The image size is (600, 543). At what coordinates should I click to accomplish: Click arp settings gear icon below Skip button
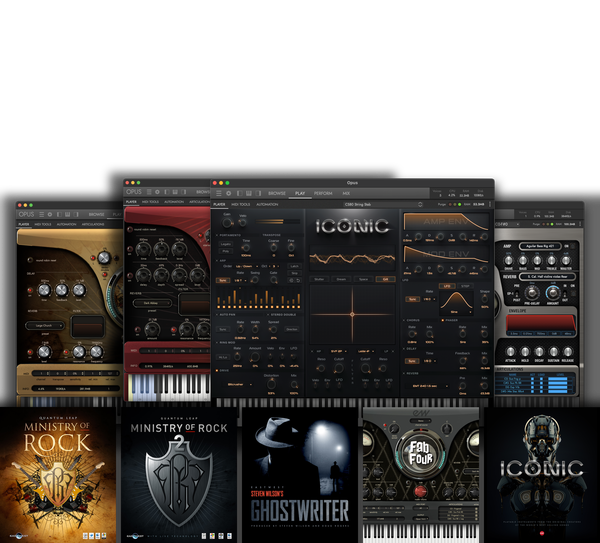(x=292, y=280)
